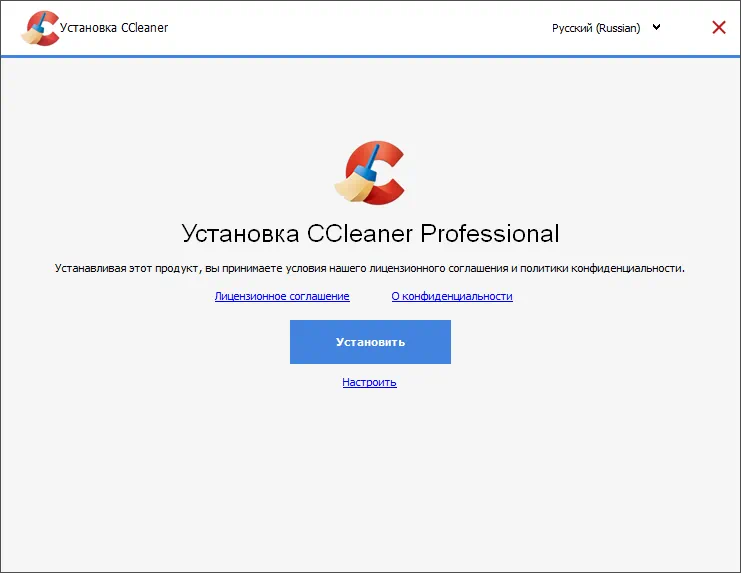Click the dropdown arrow beside the language
Viewport: 741px width, 573px height.
coord(656,27)
